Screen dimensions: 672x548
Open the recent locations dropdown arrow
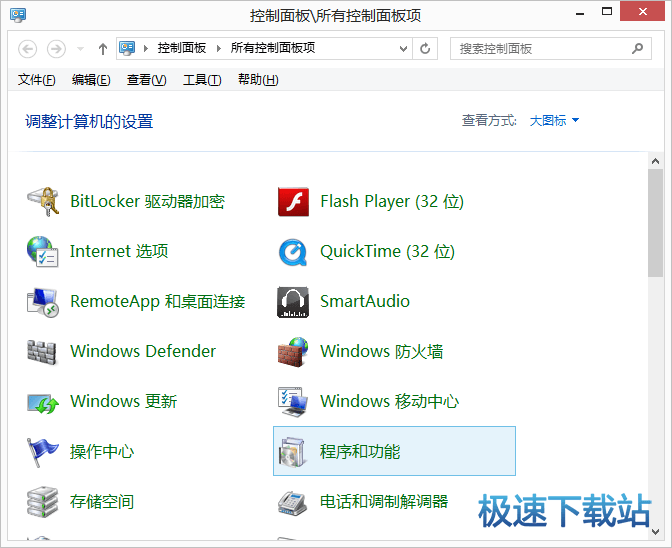(x=80, y=49)
